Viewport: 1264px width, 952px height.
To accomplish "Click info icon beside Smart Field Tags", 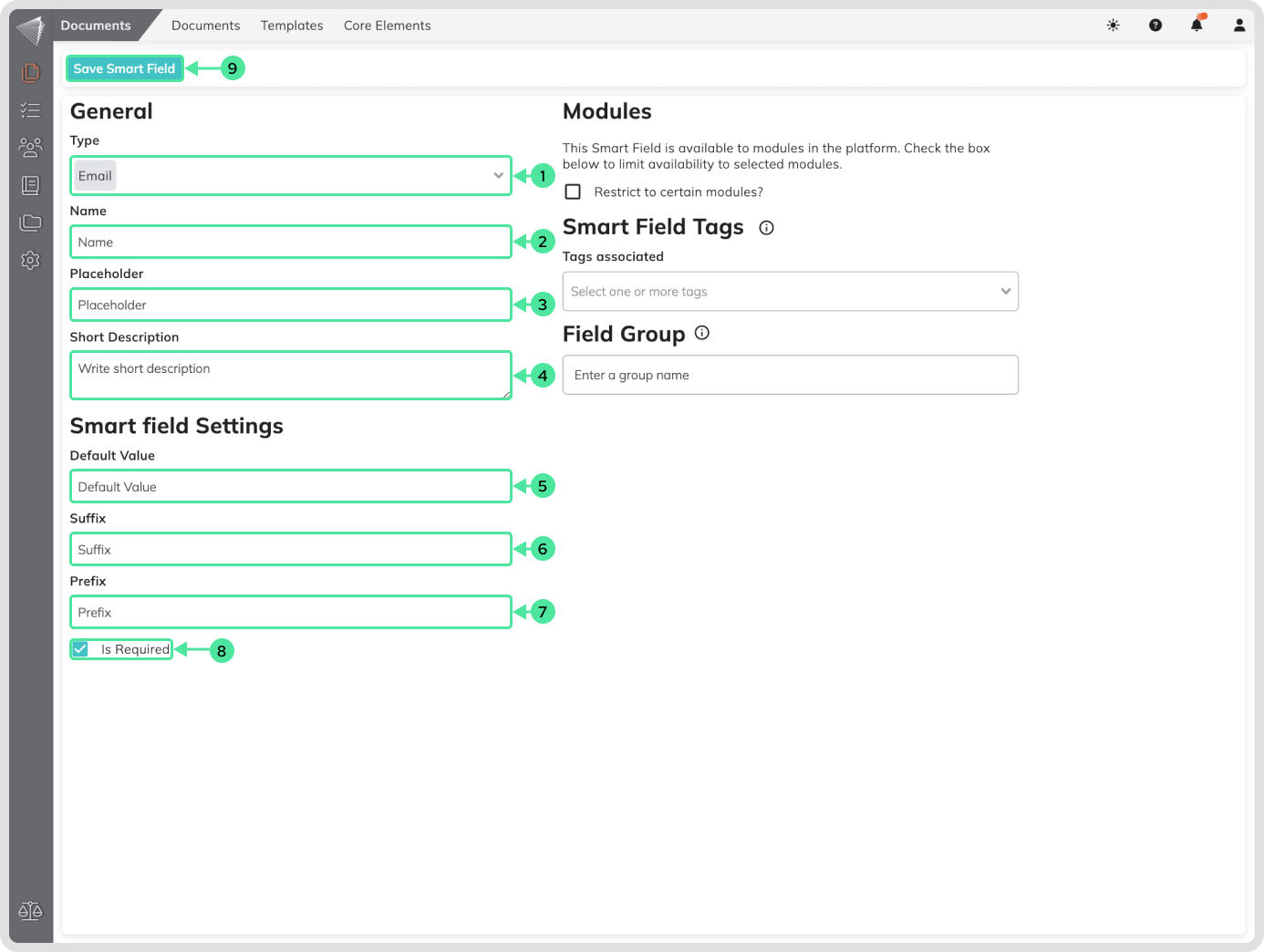I will pos(766,228).
